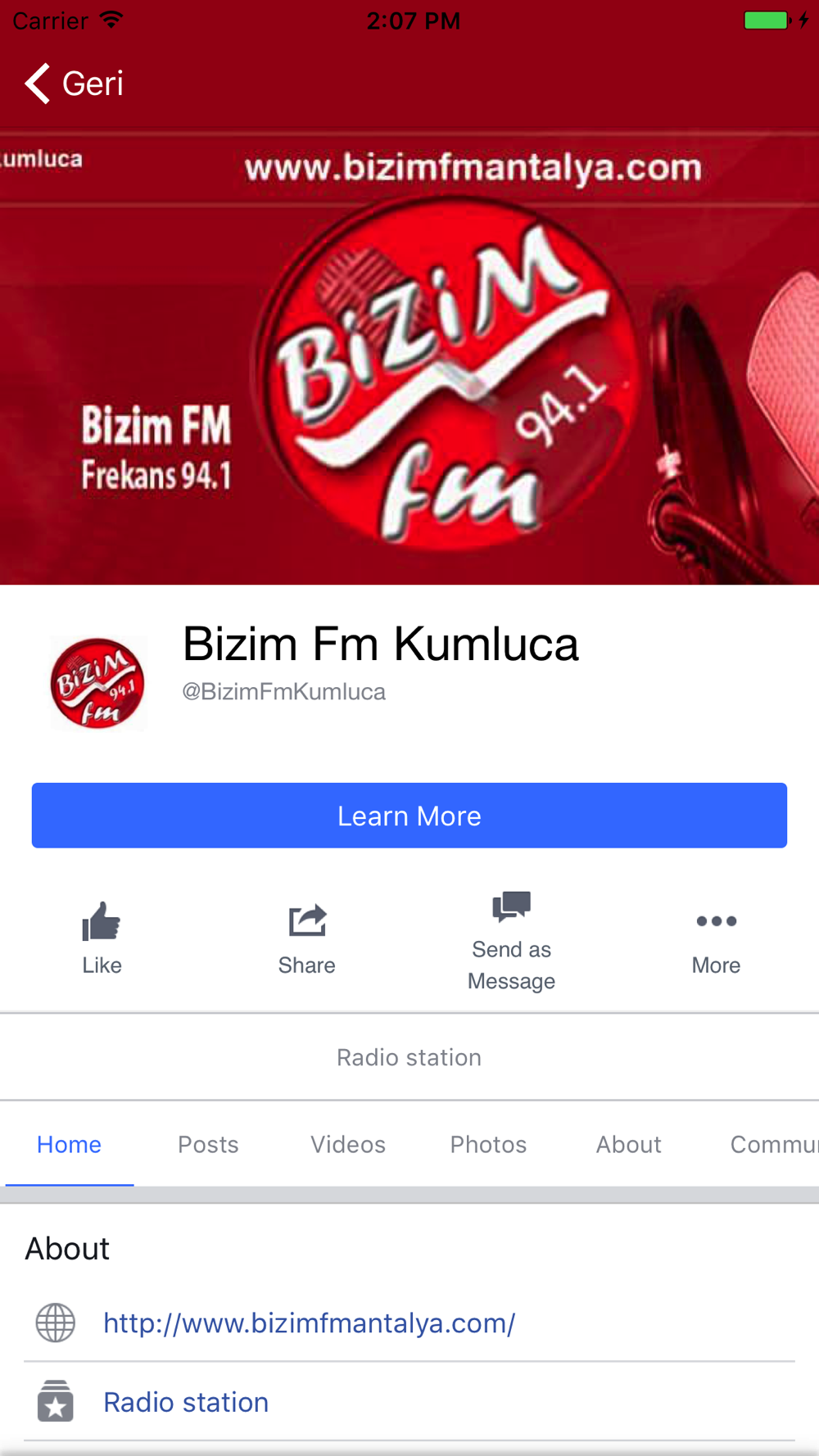Click the Wi-Fi signal icon in status bar
The width and height of the screenshot is (819, 1456).
[111, 20]
